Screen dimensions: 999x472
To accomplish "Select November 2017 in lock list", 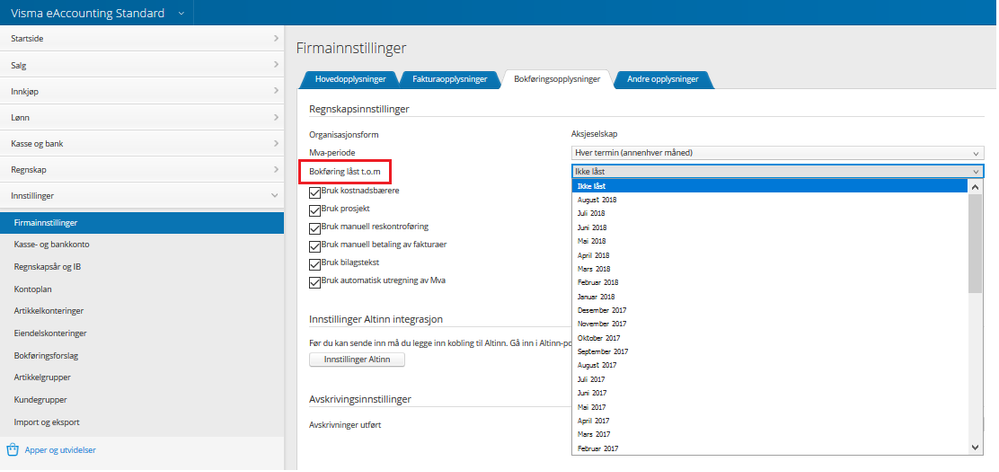I will click(x=770, y=324).
